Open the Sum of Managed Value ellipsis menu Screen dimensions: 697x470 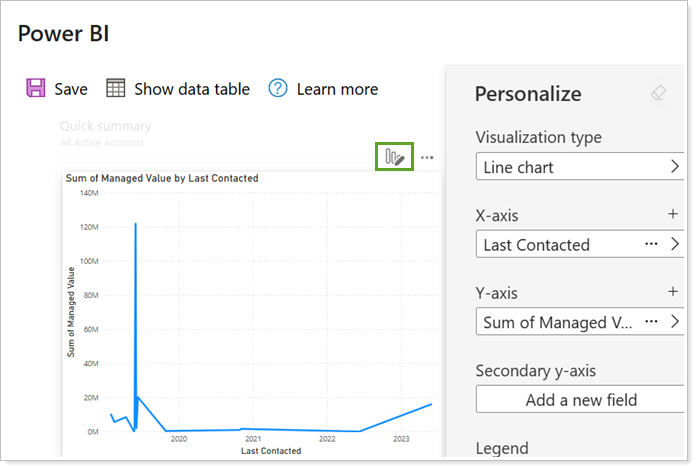pos(651,321)
